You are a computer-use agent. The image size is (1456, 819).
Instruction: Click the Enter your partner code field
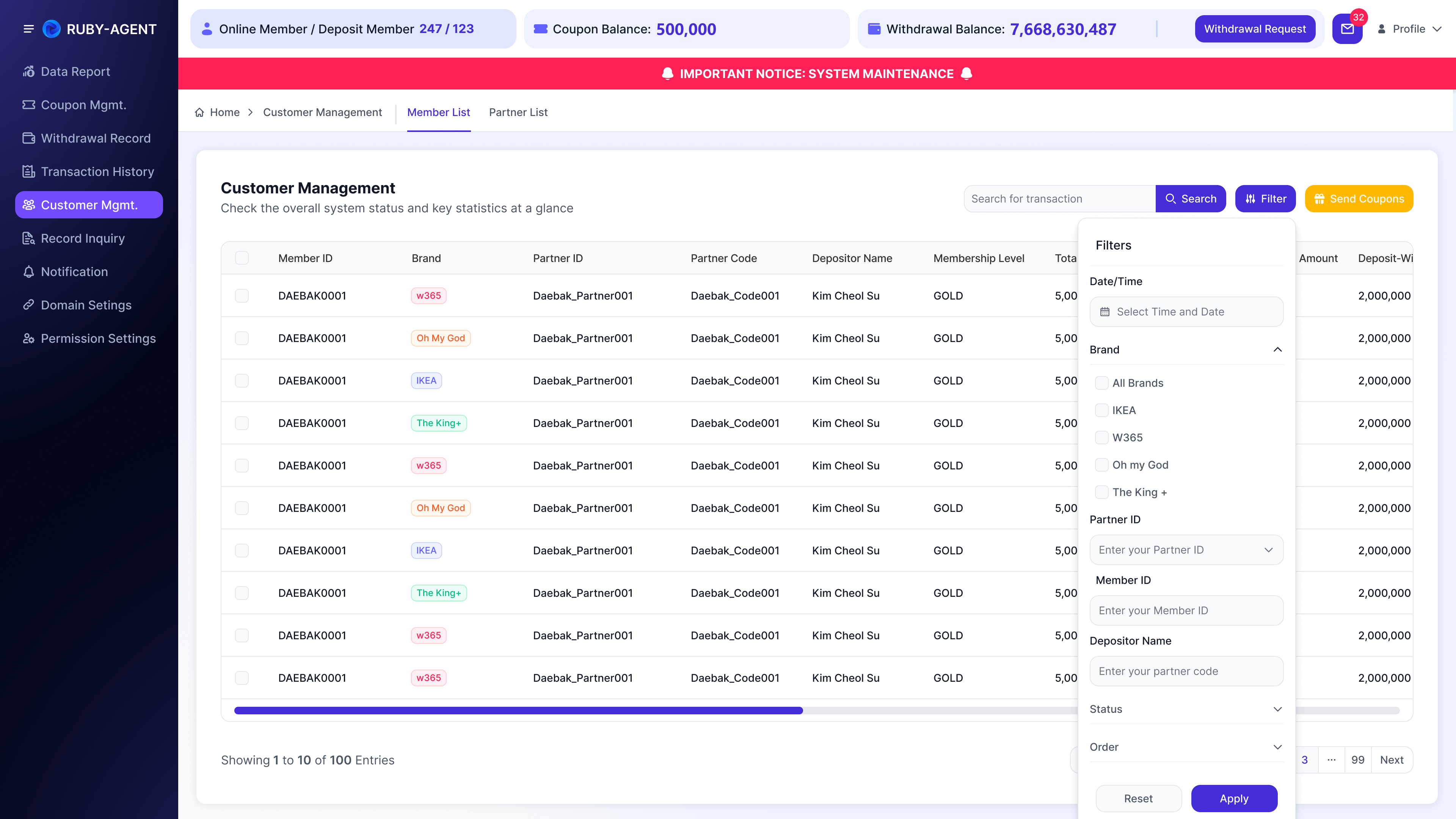point(1186,671)
